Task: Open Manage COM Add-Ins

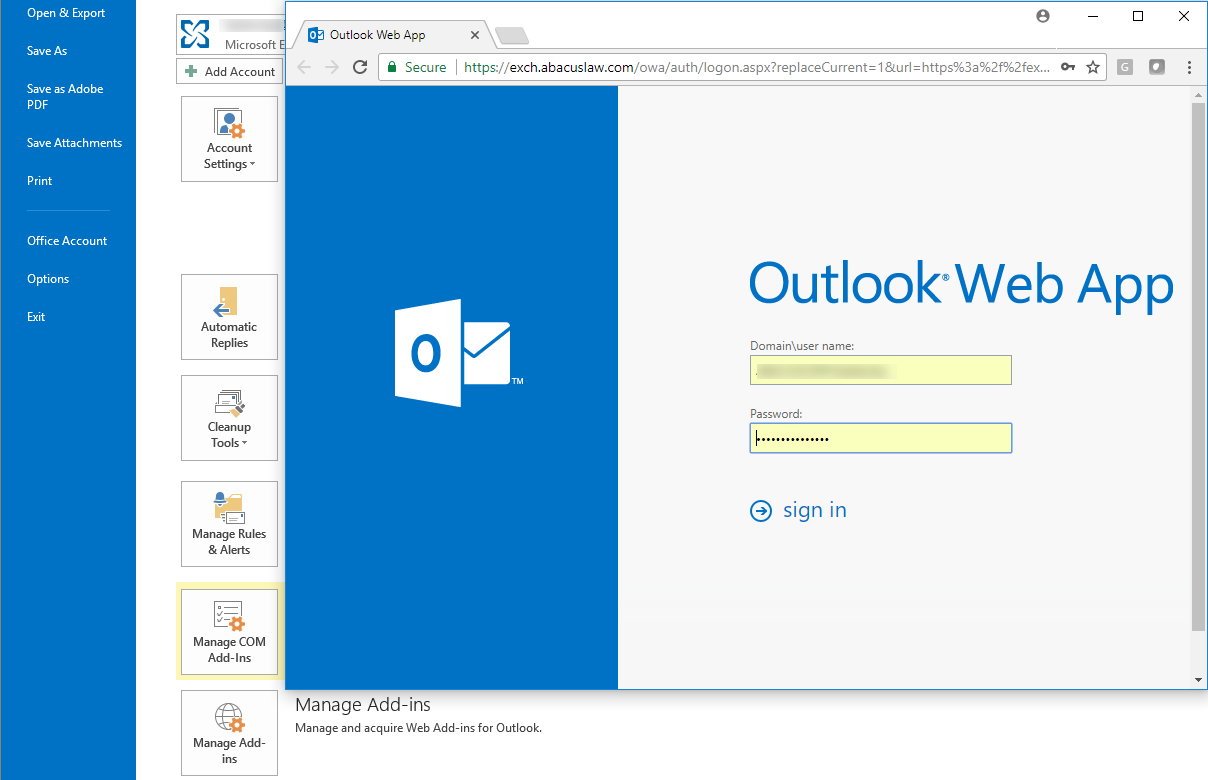Action: click(x=229, y=632)
